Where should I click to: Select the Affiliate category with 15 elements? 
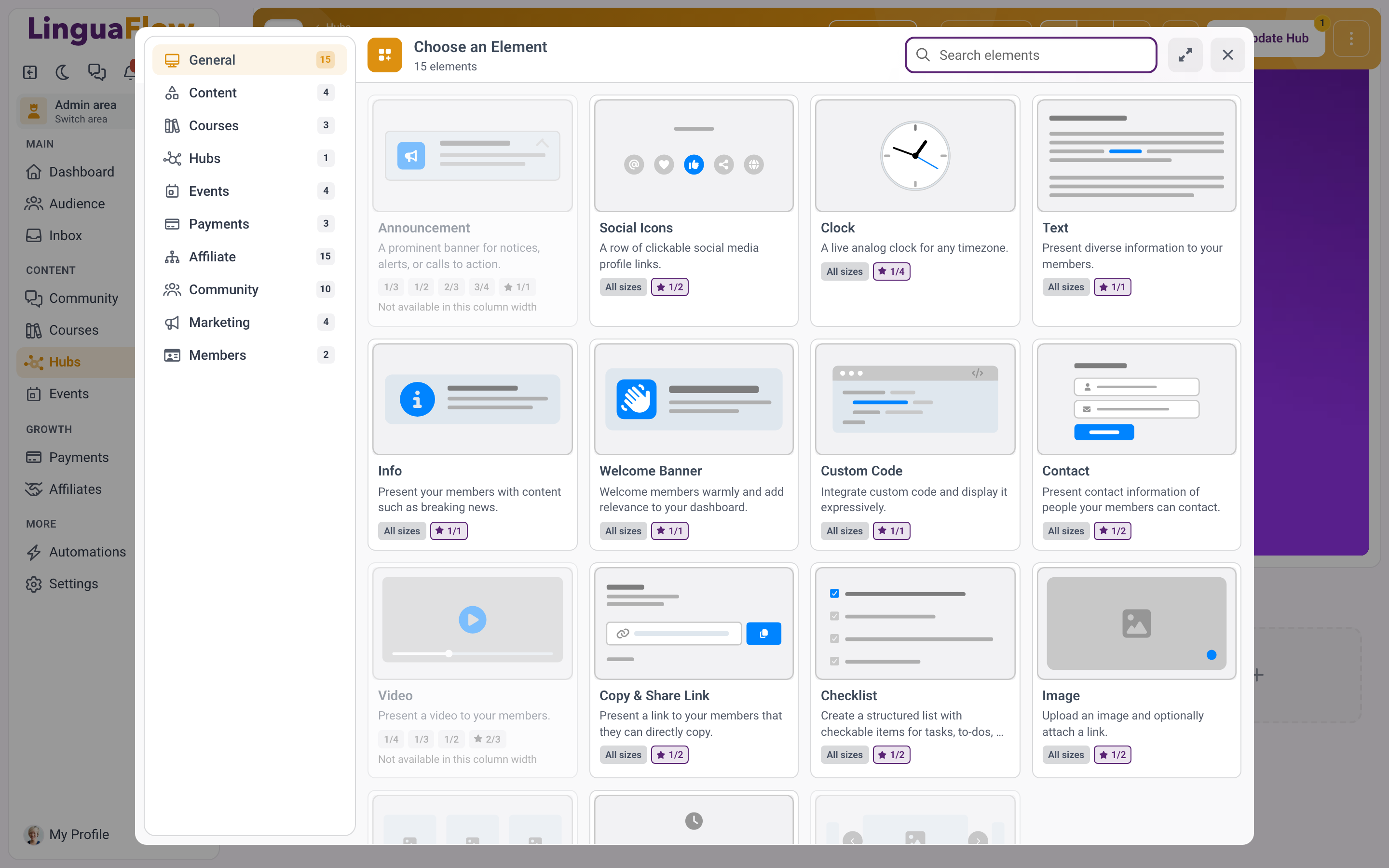click(x=249, y=257)
